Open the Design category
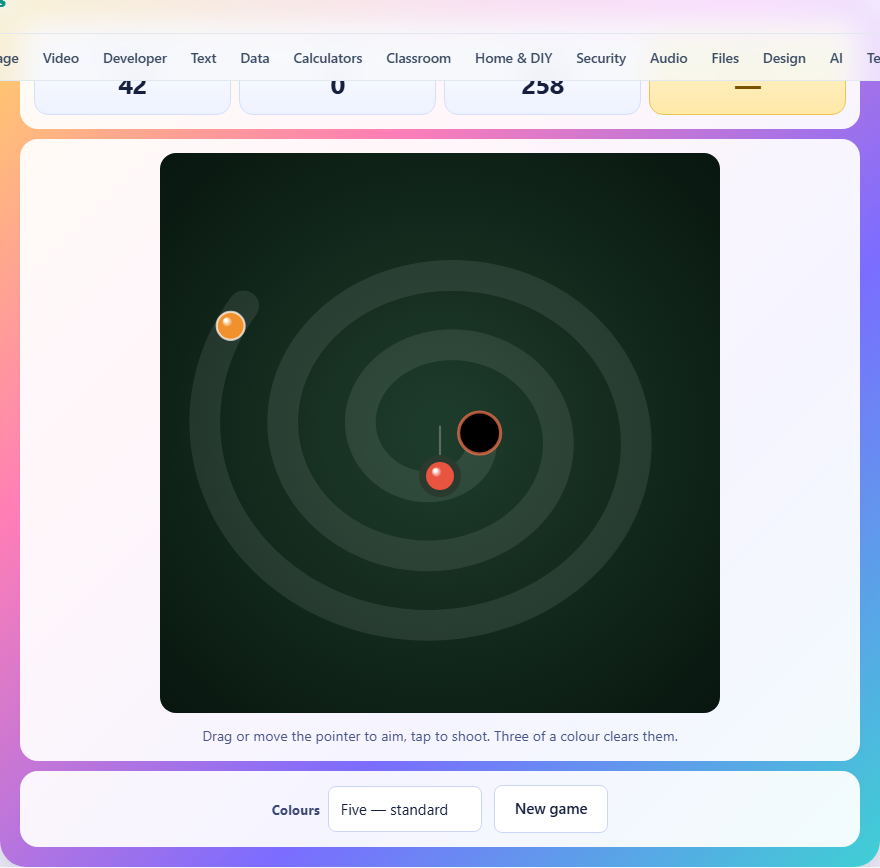This screenshot has height=868, width=880. pyautogui.click(x=784, y=58)
